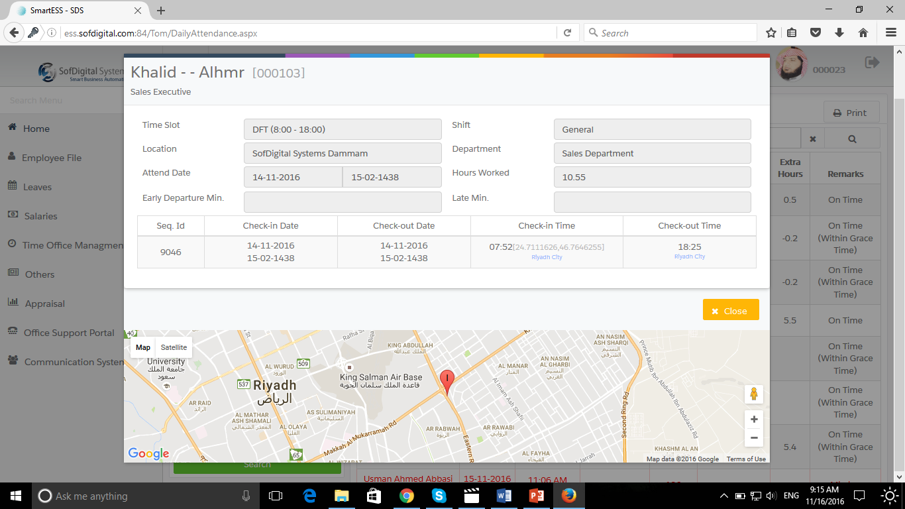Open Leaves menu item
This screenshot has height=509, width=905.
[x=37, y=187]
